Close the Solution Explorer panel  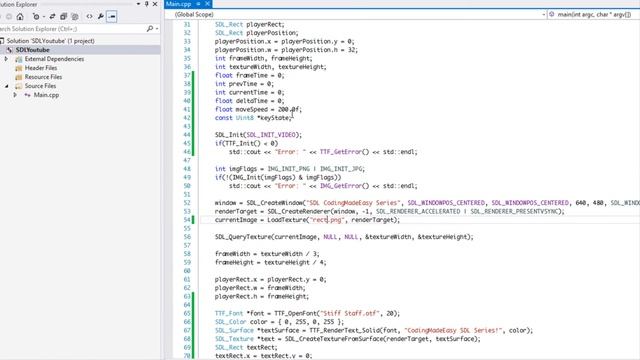155,4
